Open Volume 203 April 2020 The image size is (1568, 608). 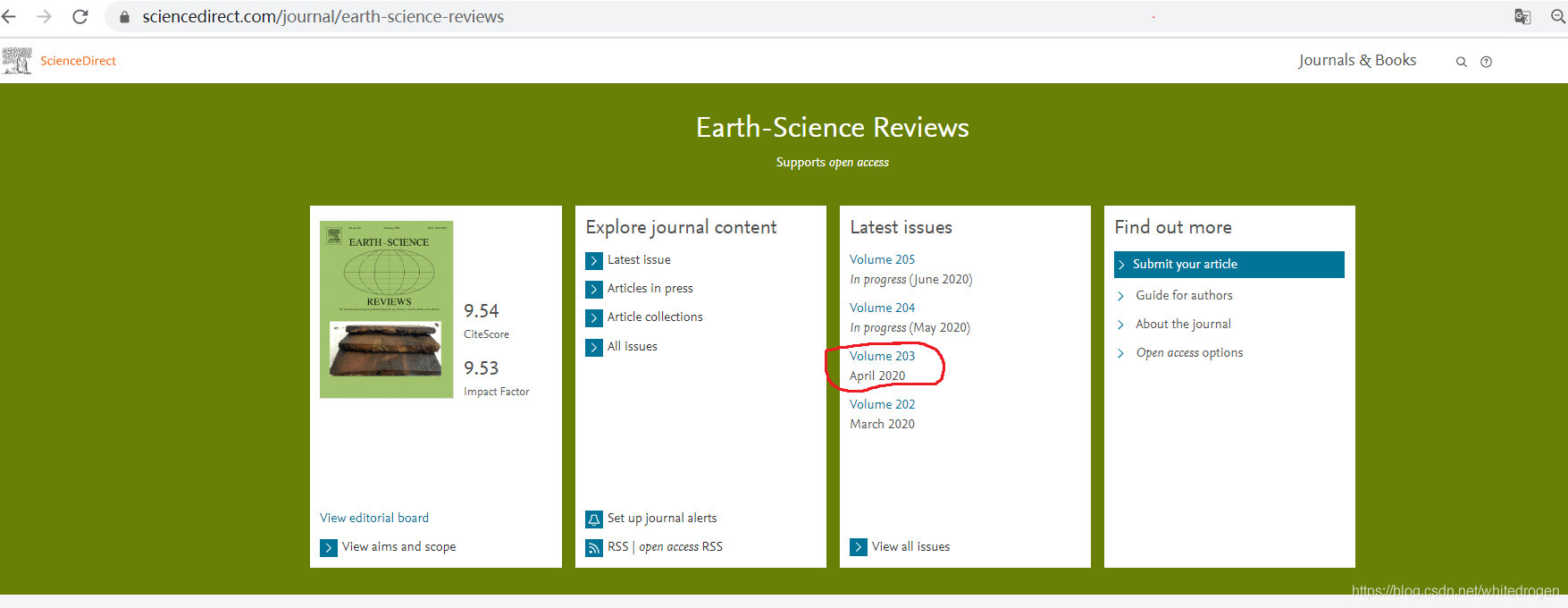[882, 356]
